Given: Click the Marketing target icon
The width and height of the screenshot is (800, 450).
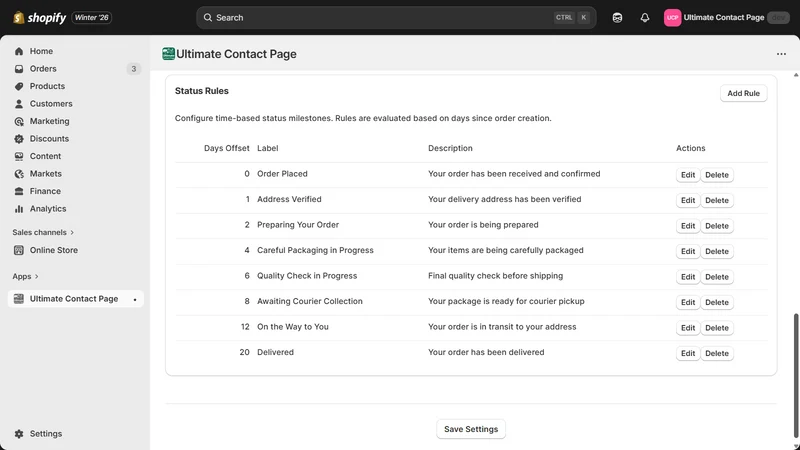Looking at the screenshot, I should (x=19, y=121).
